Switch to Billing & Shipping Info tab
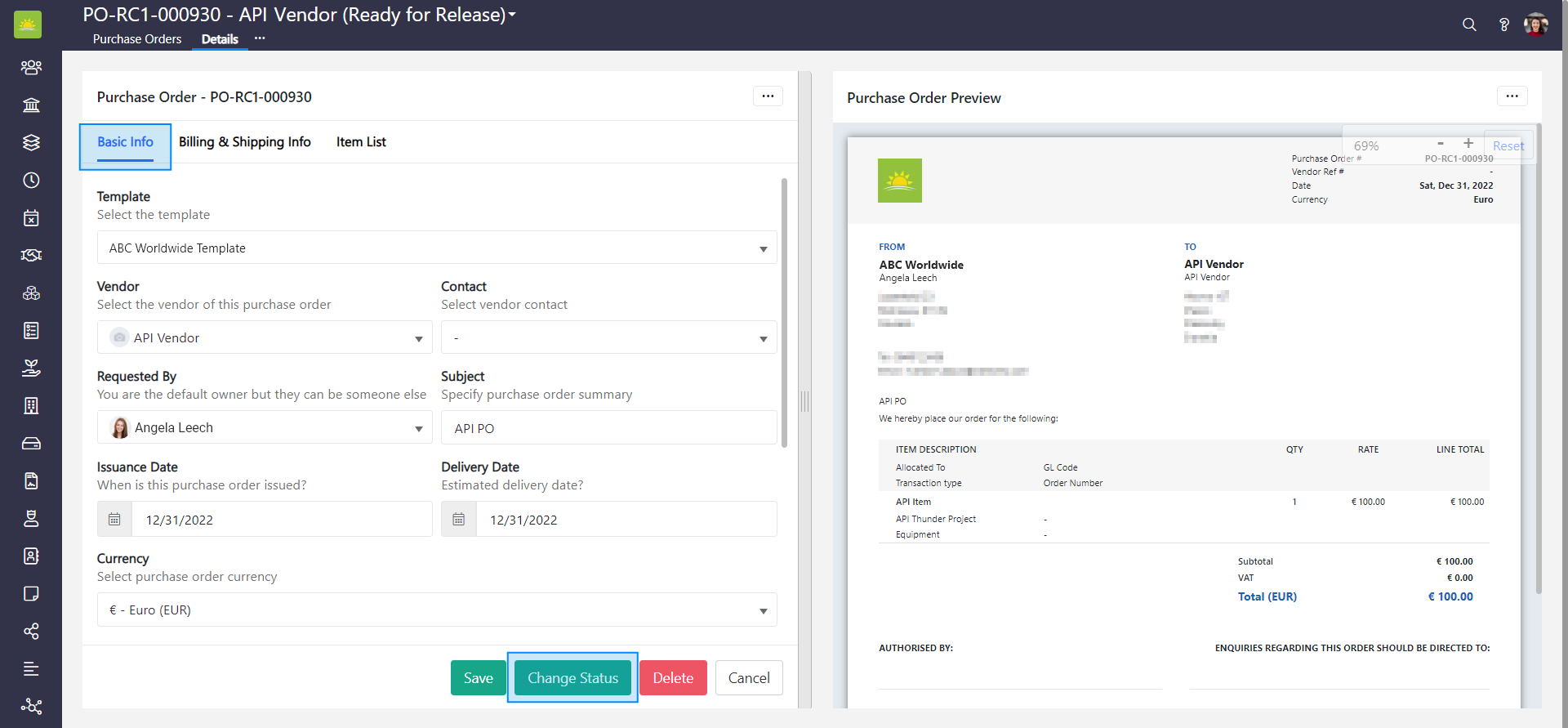Screen dimensions: 1568x728 (x=244, y=142)
